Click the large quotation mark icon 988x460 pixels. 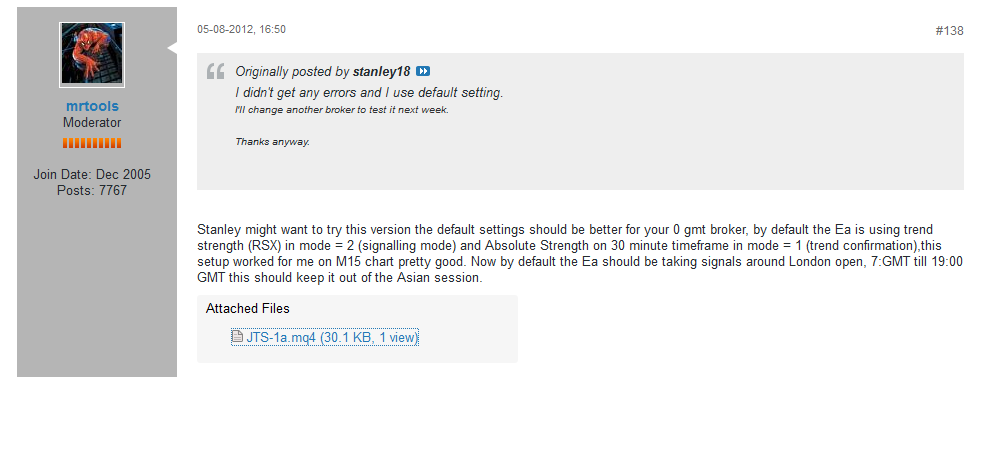tap(215, 72)
